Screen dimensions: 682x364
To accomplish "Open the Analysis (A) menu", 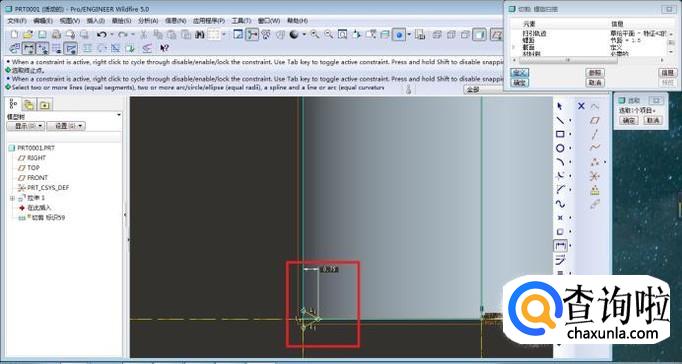I will 148,20.
